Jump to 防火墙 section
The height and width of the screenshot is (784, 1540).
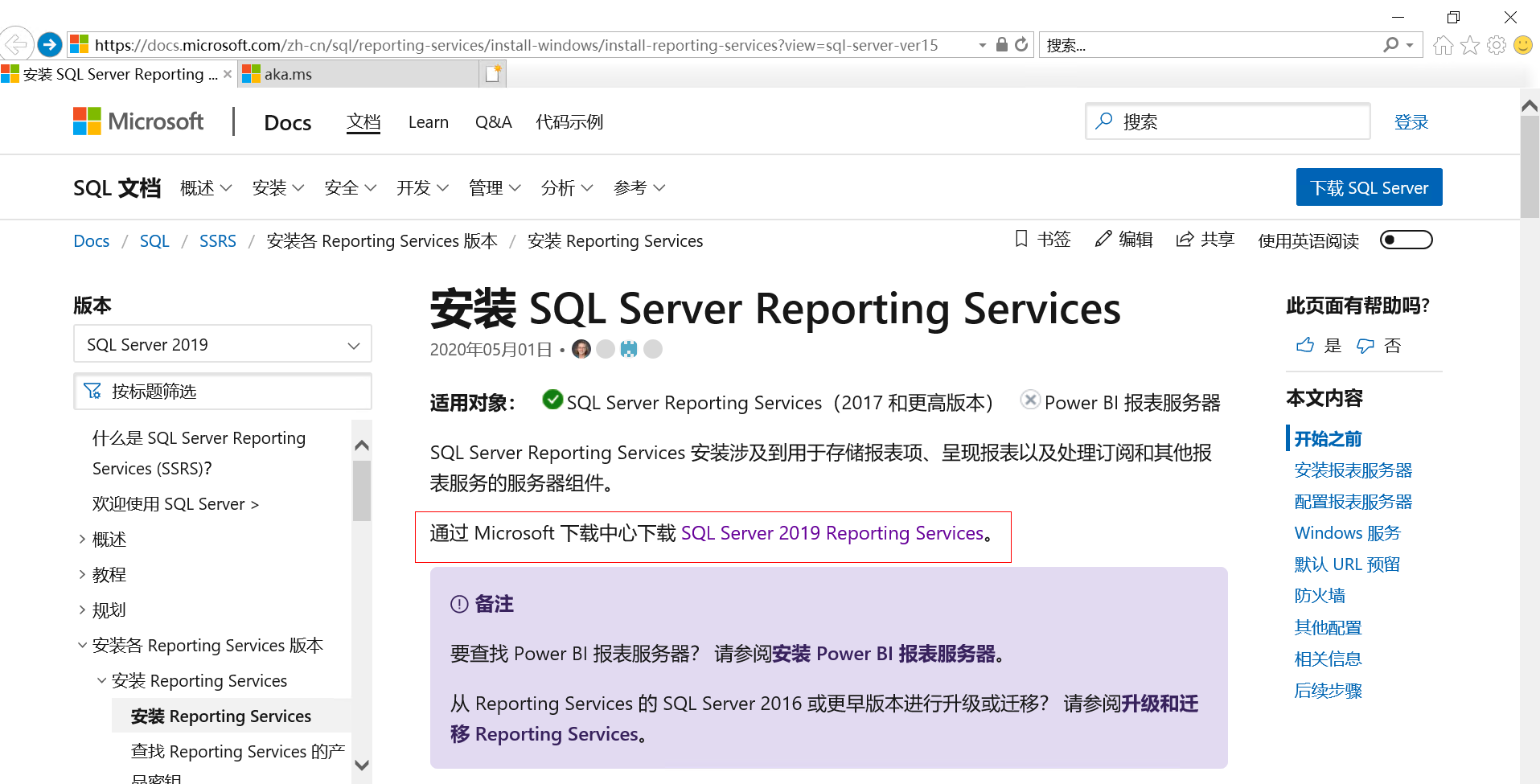1320,596
